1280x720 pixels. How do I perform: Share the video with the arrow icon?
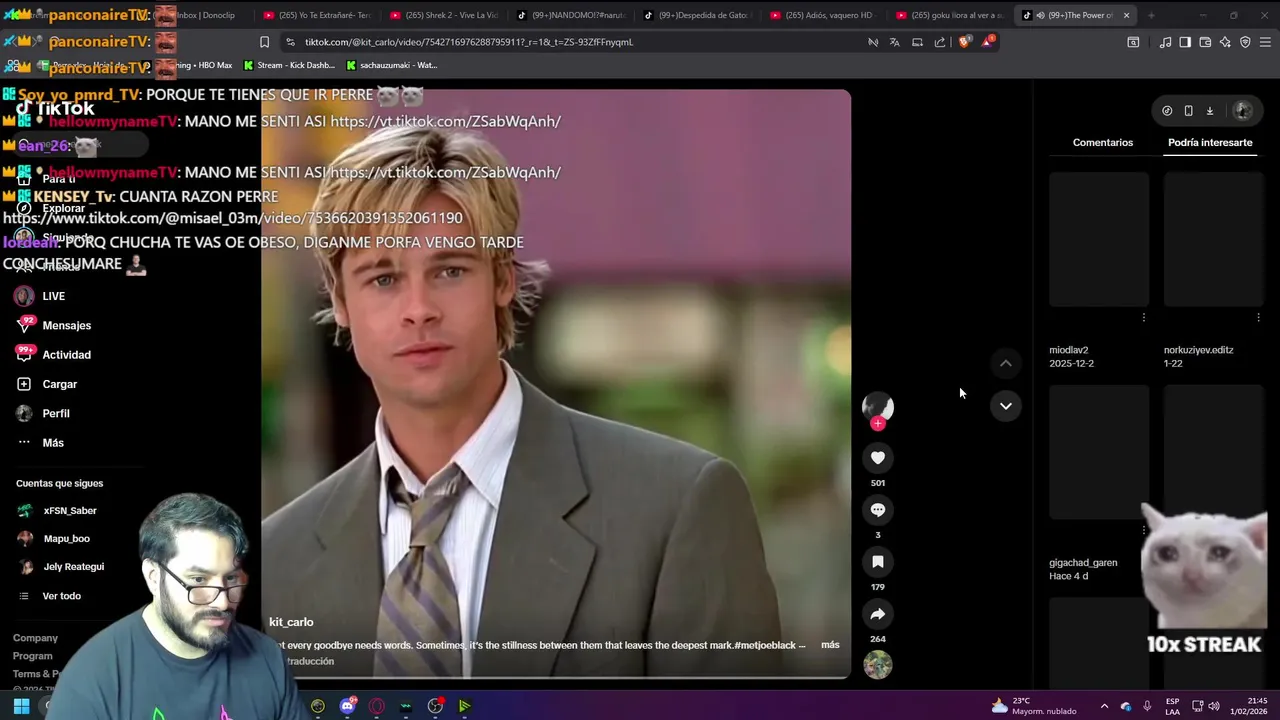[x=877, y=614]
